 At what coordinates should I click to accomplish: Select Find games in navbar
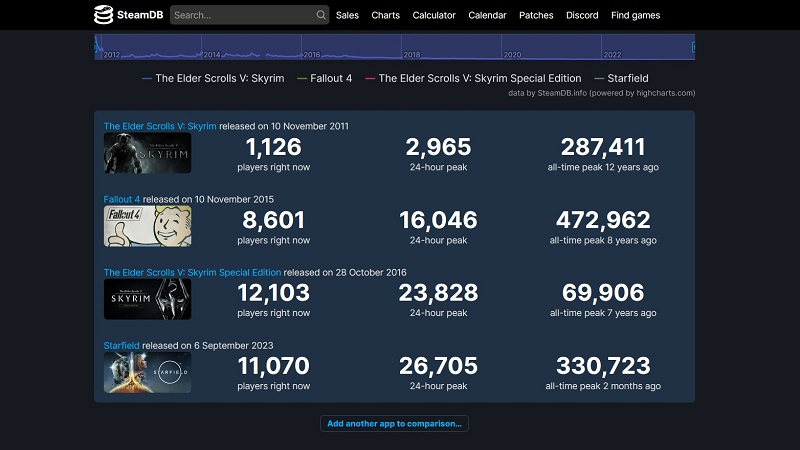635,15
